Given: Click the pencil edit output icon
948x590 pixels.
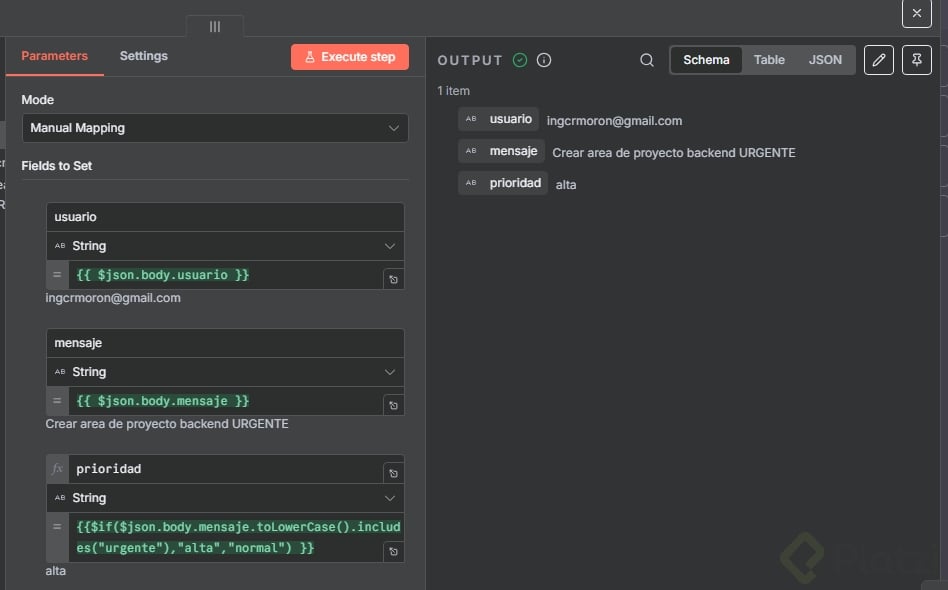Looking at the screenshot, I should pyautogui.click(x=879, y=60).
